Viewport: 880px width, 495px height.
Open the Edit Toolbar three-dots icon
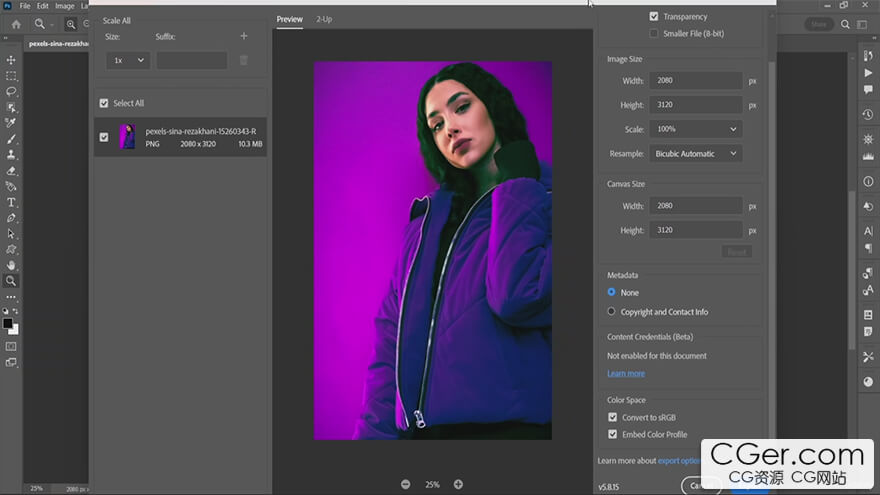pos(11,297)
